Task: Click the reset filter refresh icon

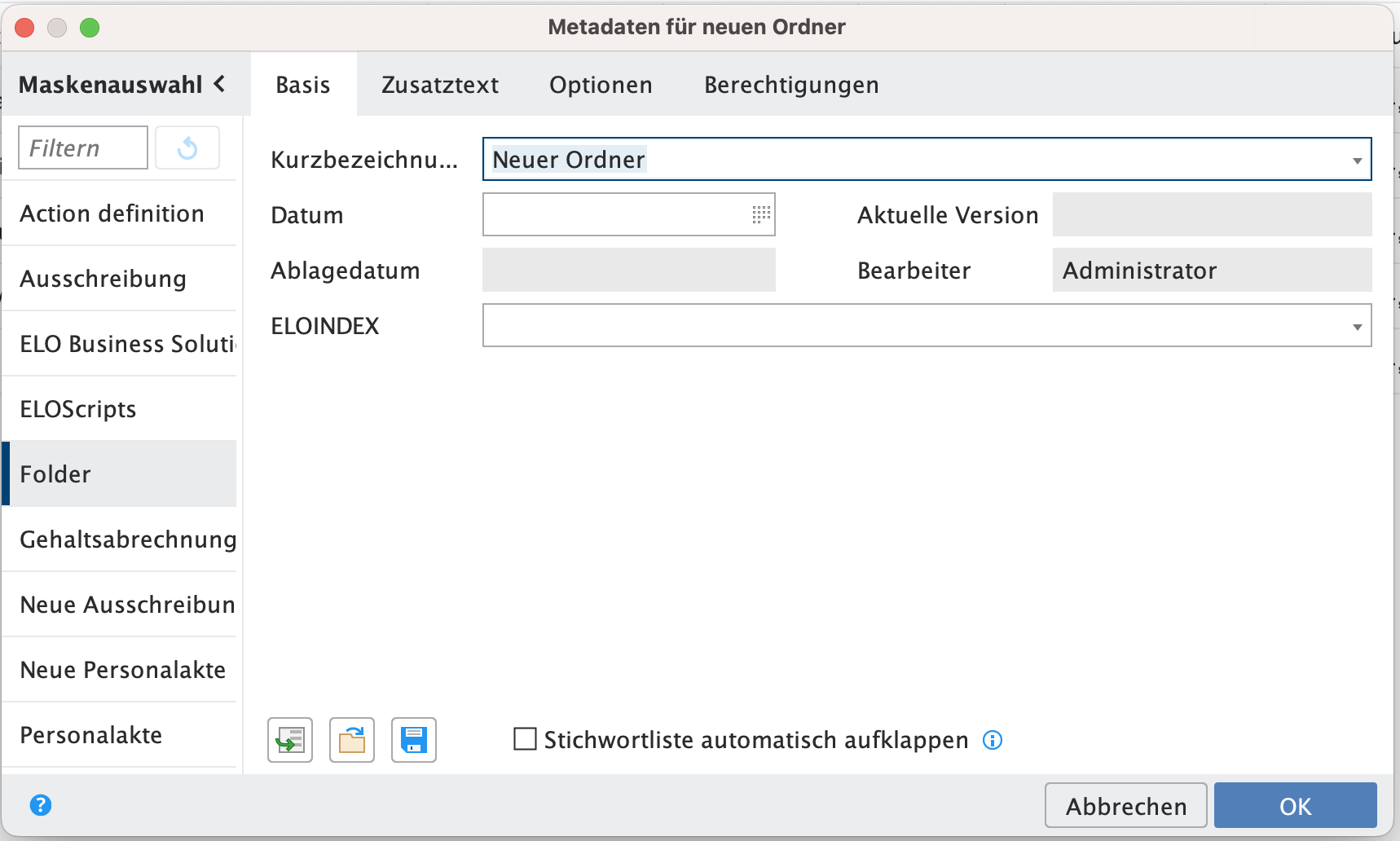Action: pos(187,148)
